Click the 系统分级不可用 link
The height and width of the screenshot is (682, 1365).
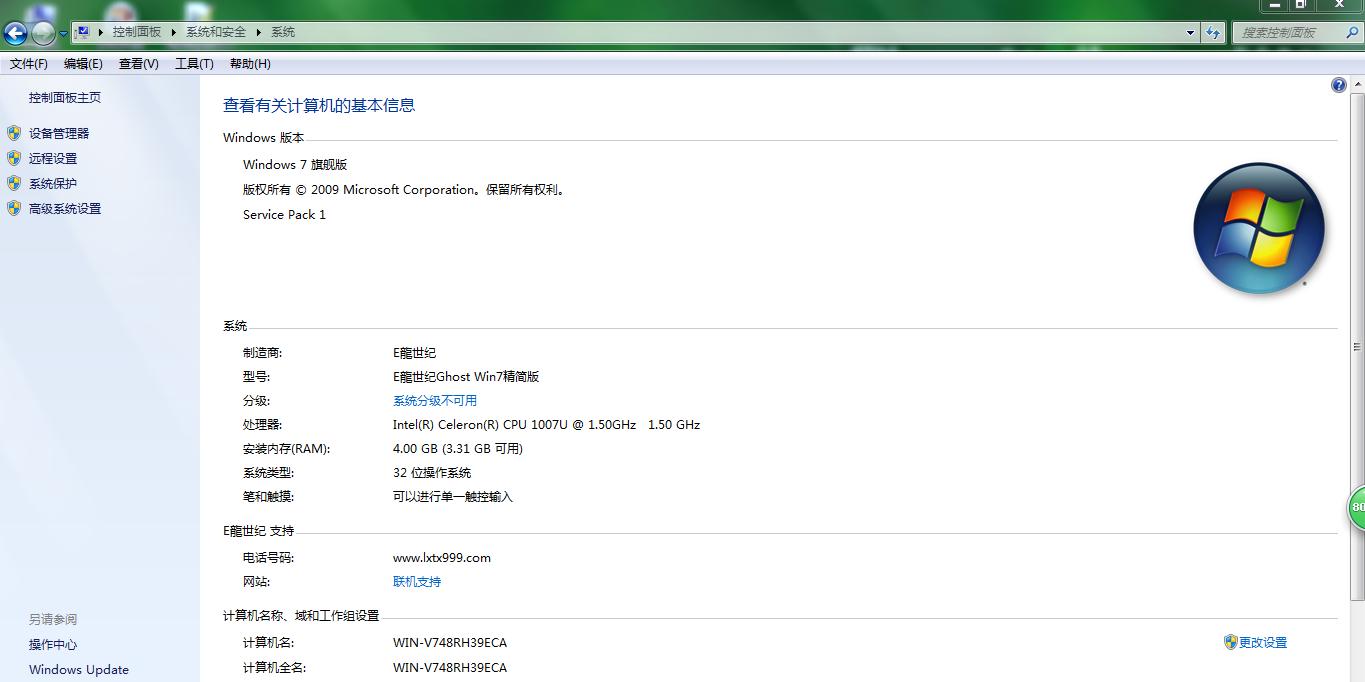point(435,400)
